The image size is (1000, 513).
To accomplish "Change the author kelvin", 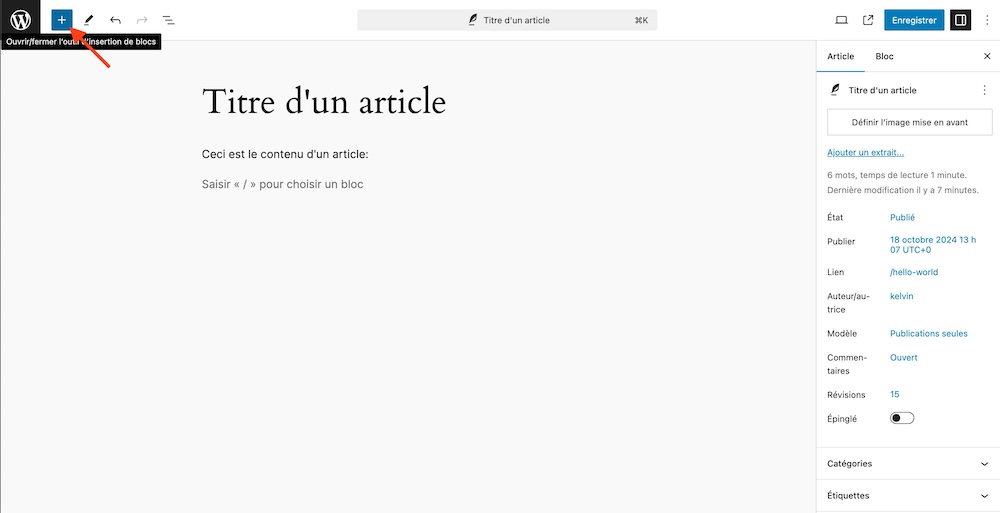I will pyautogui.click(x=902, y=296).
